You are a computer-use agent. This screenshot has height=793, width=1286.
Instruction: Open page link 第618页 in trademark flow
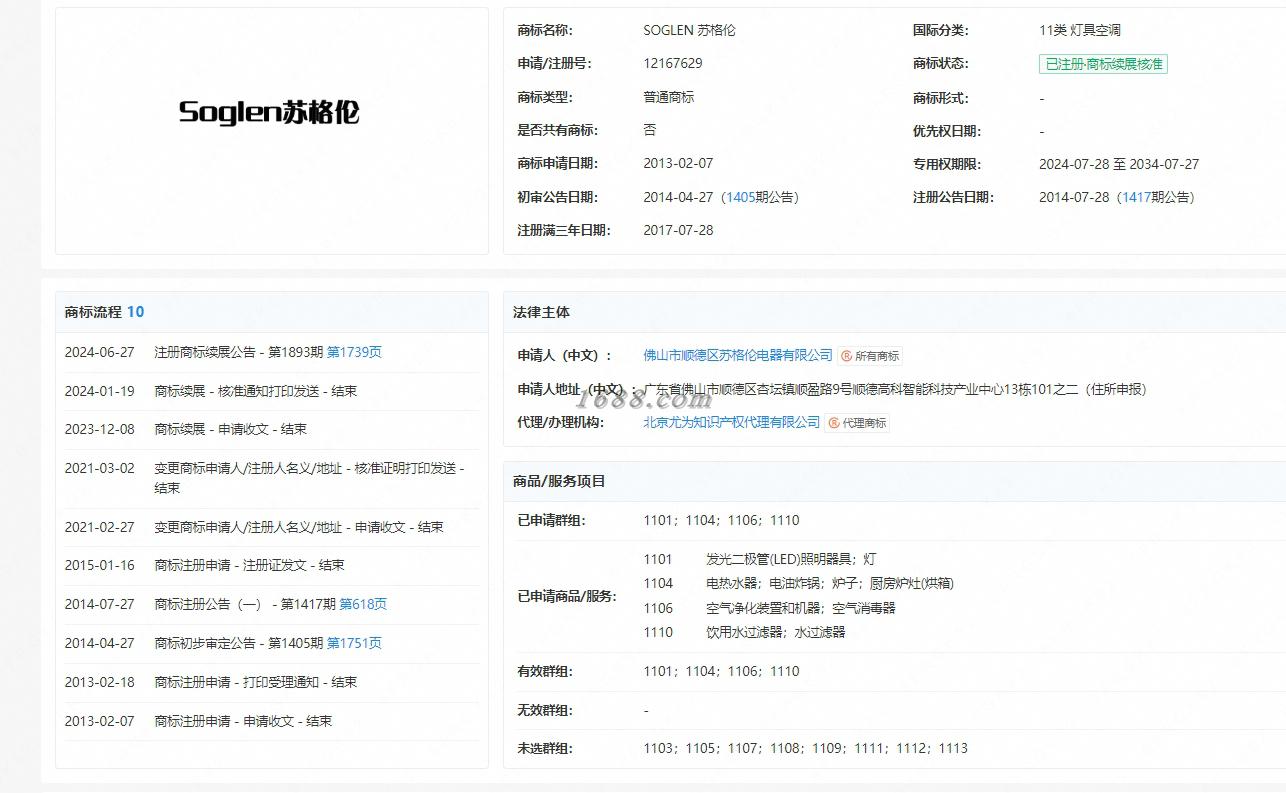point(363,604)
